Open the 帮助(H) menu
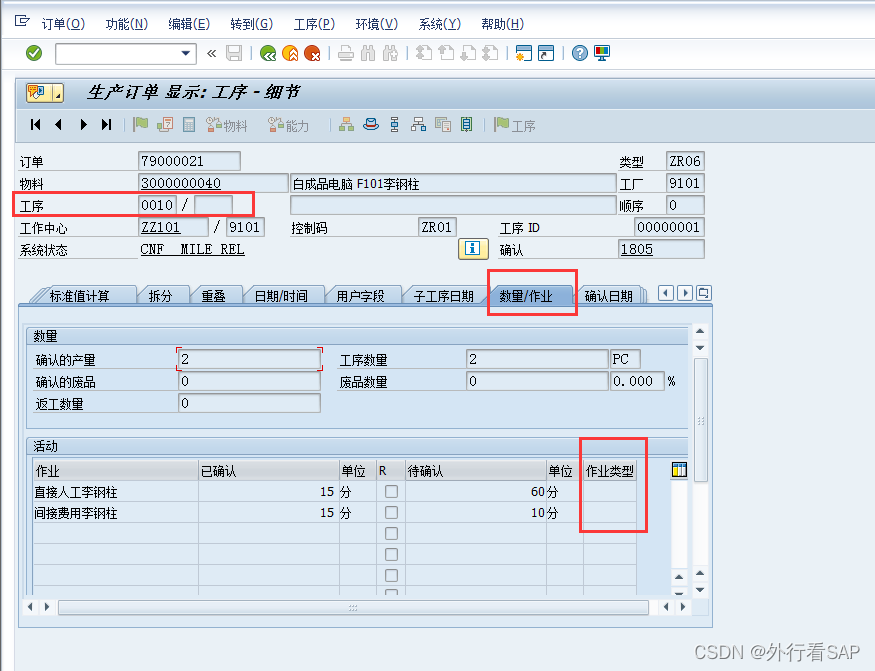This screenshot has width=875, height=671. [x=502, y=24]
